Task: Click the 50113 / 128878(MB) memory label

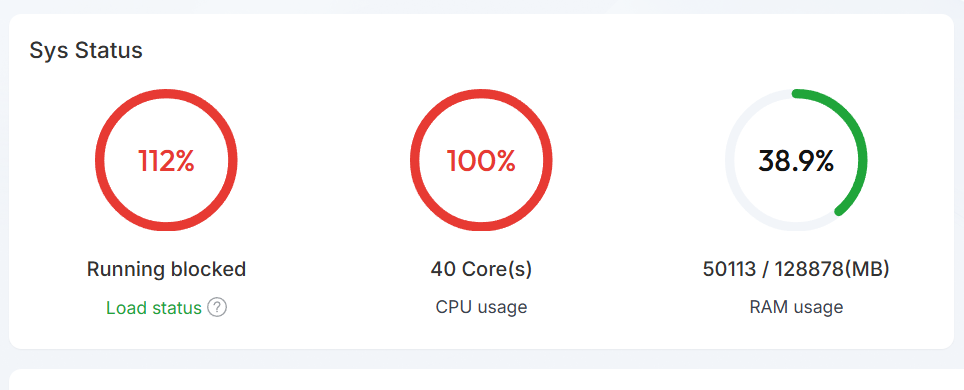Action: pos(796,269)
